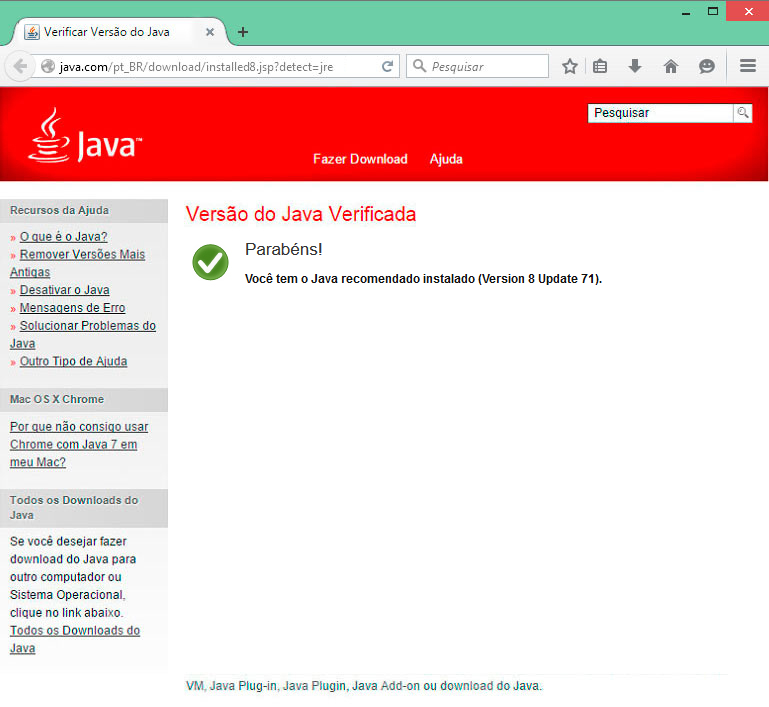Open 'Solucionar Problemas do Java' link

[83, 335]
